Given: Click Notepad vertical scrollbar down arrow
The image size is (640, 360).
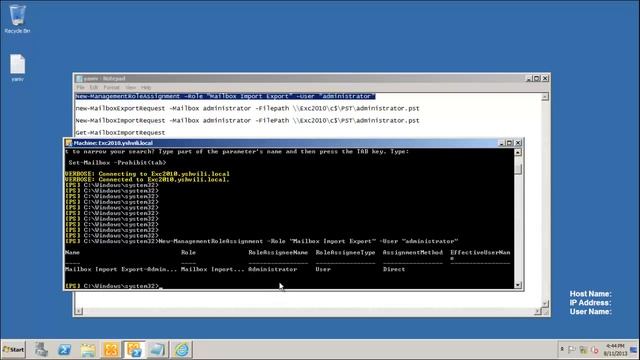Looking at the screenshot, I should tap(545, 303).
